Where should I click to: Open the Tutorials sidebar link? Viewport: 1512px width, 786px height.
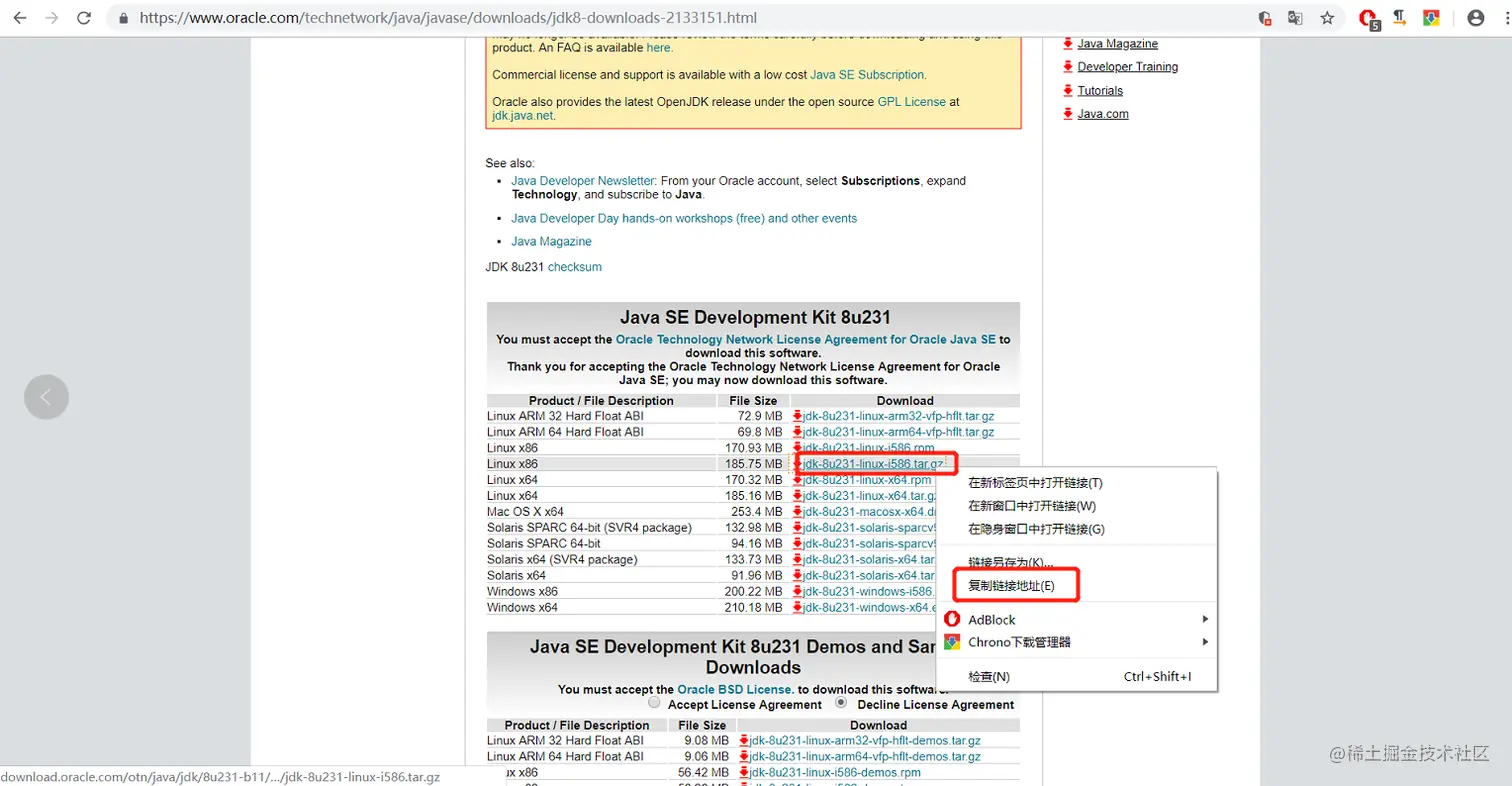tap(1100, 91)
